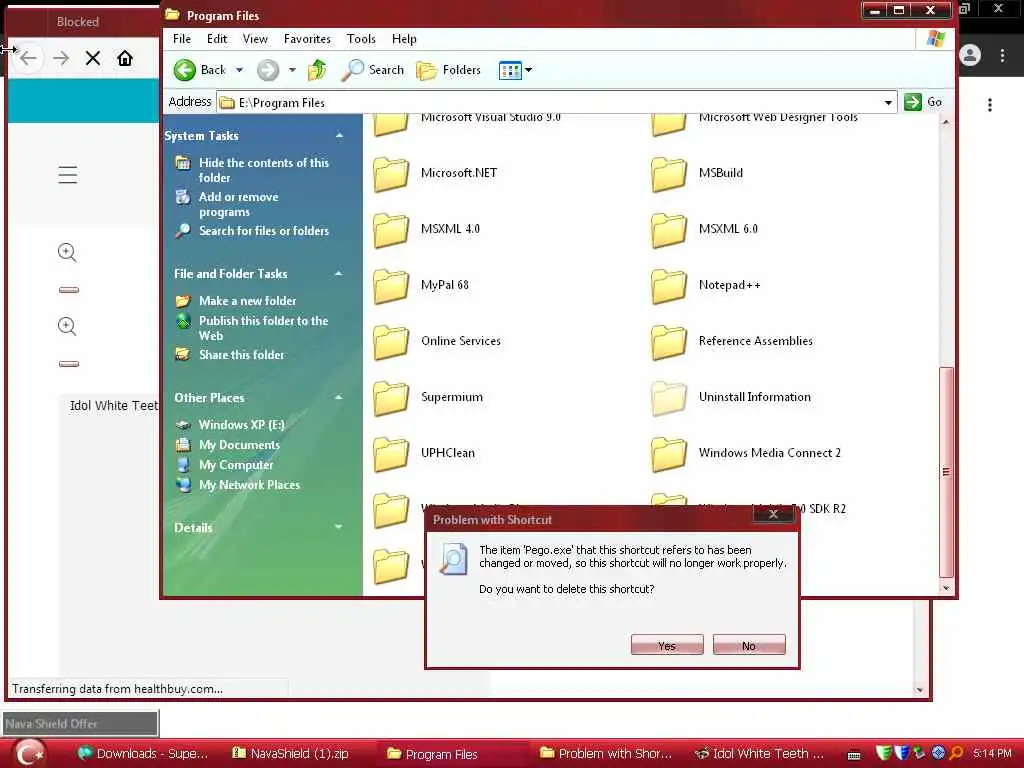Toggle the Folders pane button

[x=449, y=70]
